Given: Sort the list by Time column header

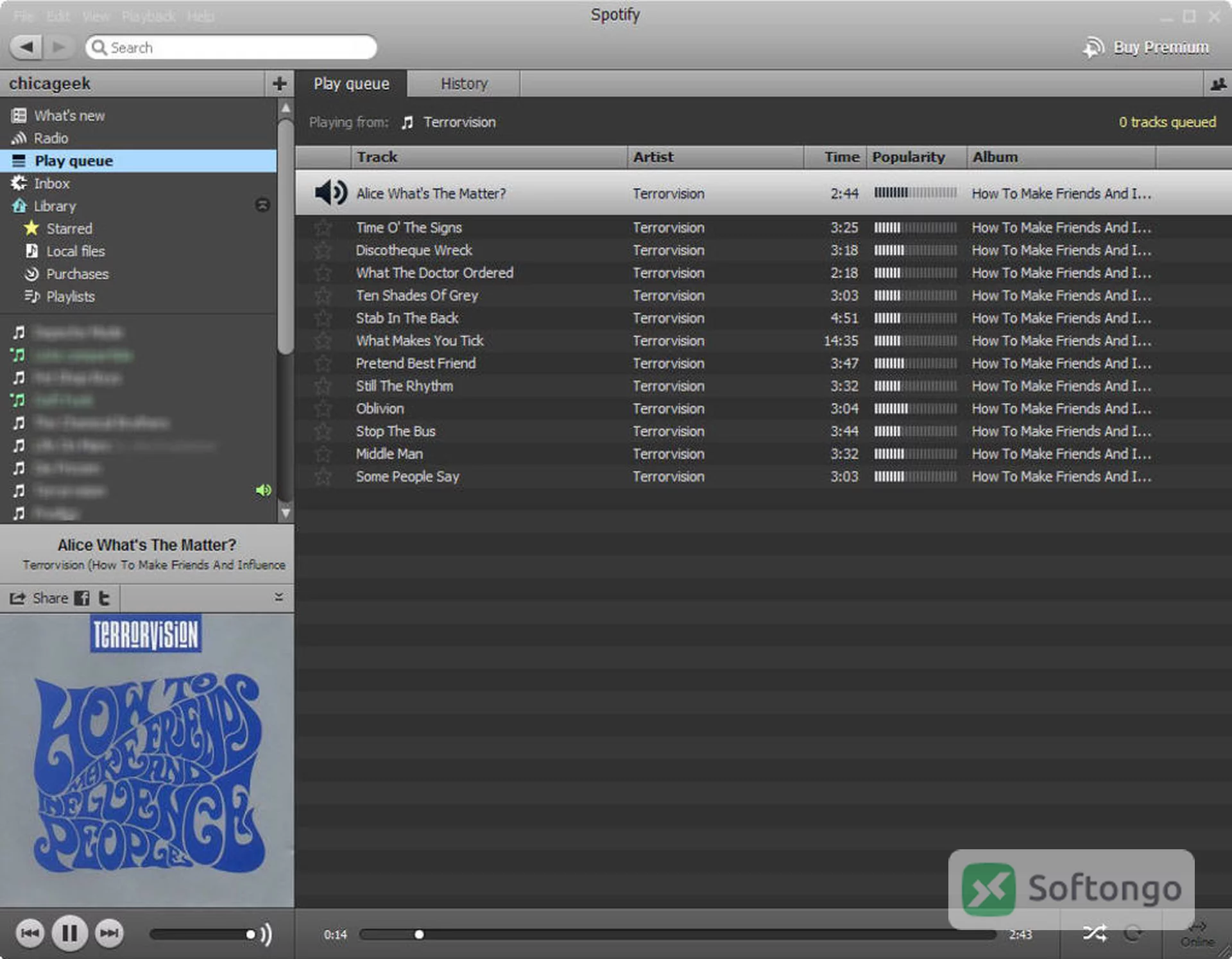Looking at the screenshot, I should click(835, 157).
